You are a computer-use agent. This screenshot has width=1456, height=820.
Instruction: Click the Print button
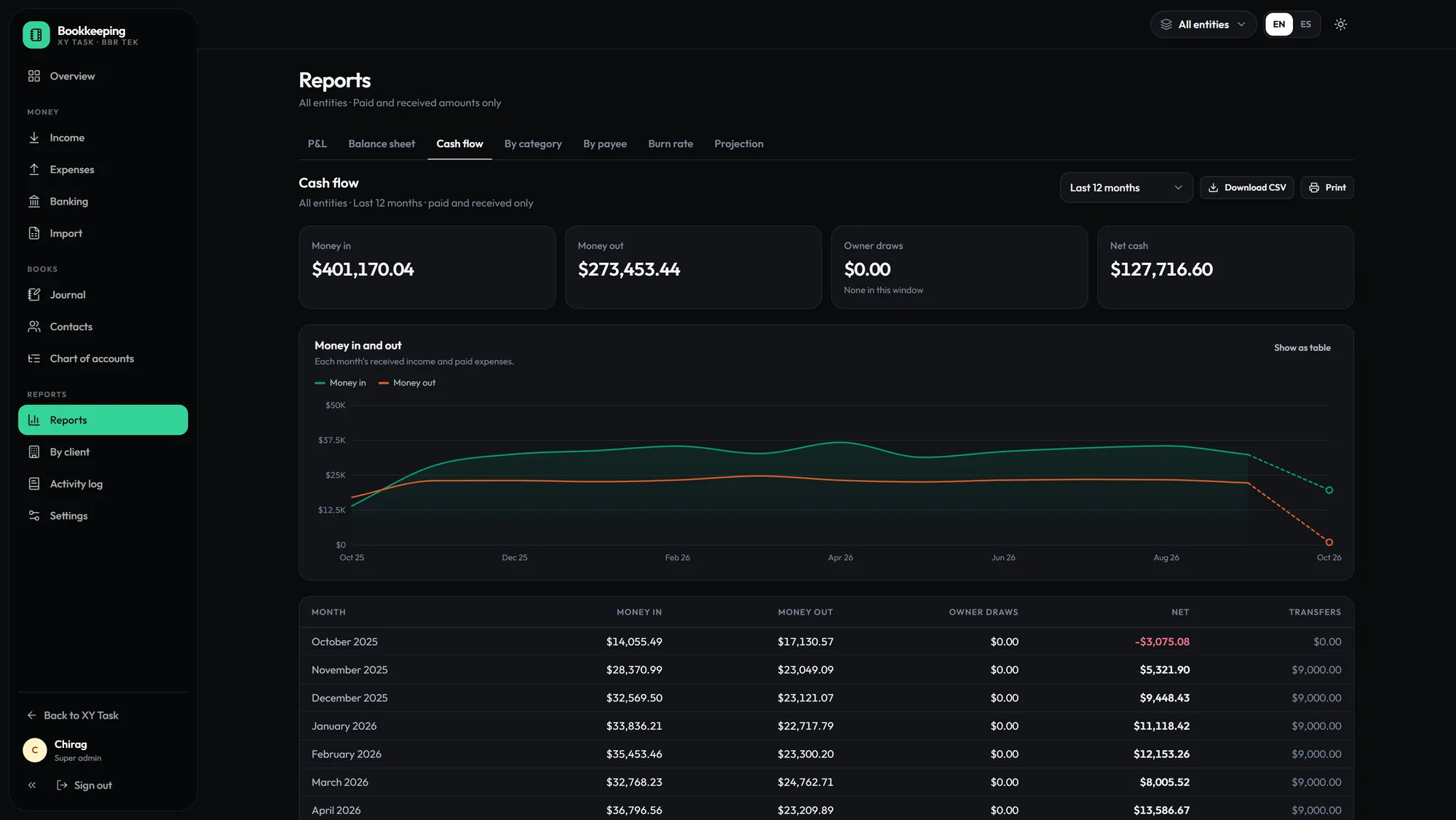coord(1327,188)
